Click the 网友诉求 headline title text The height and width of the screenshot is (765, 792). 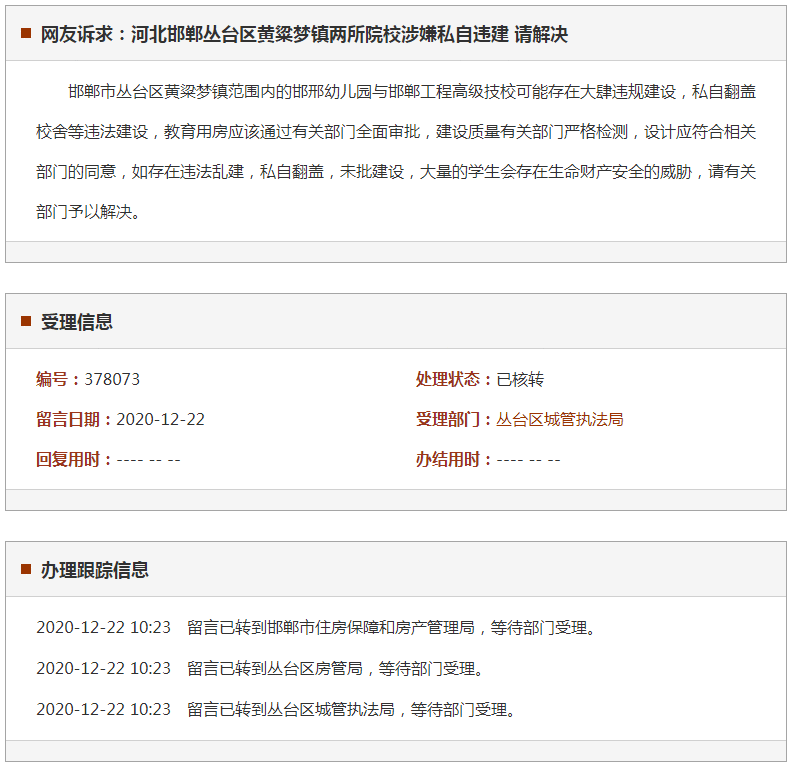(x=304, y=34)
